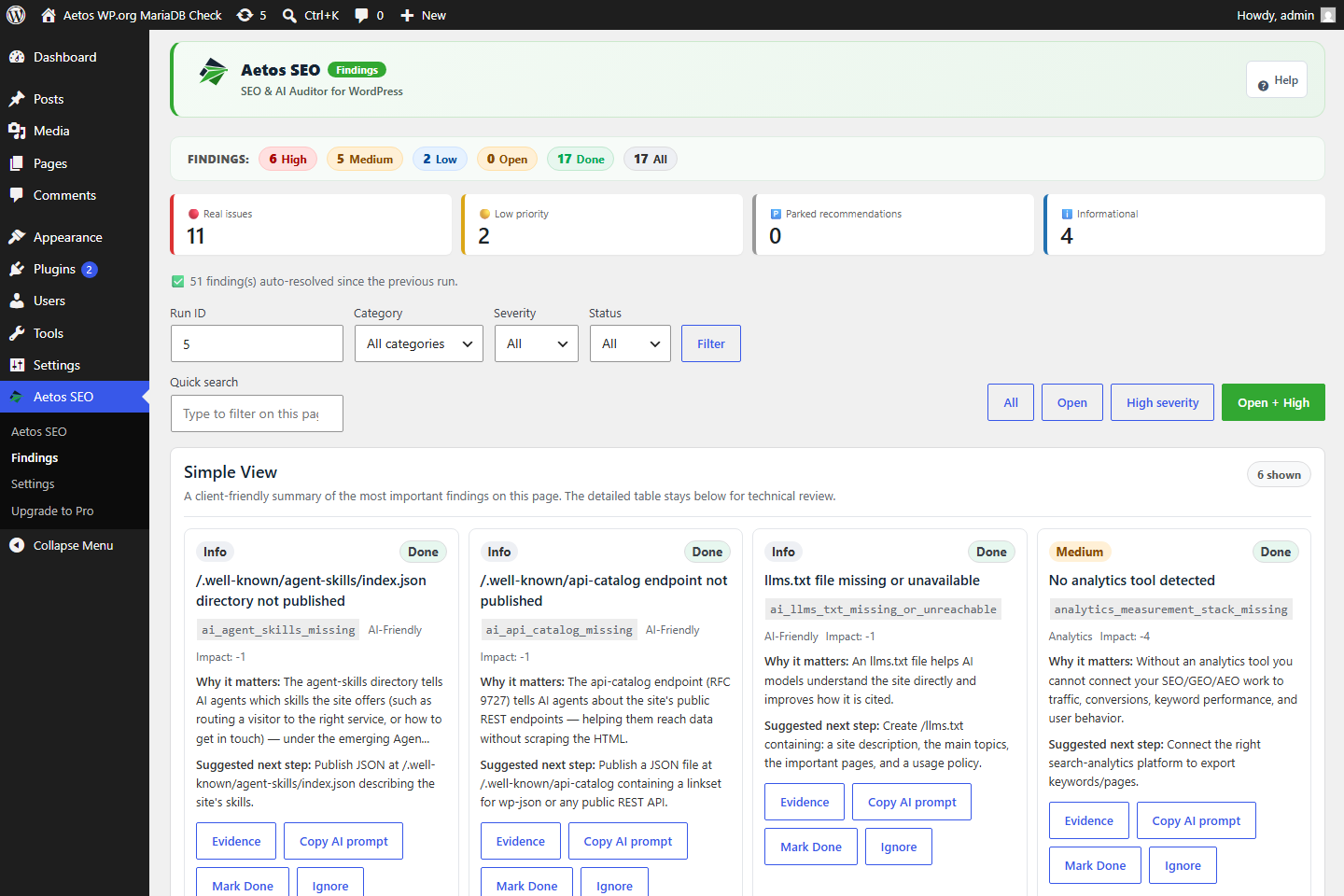Filter findings by 6 High pill
1344x896 pixels.
pos(288,159)
